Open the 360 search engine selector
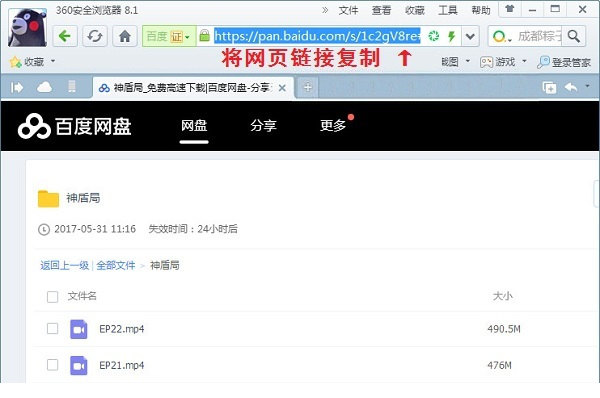The width and height of the screenshot is (600, 398). [502, 37]
